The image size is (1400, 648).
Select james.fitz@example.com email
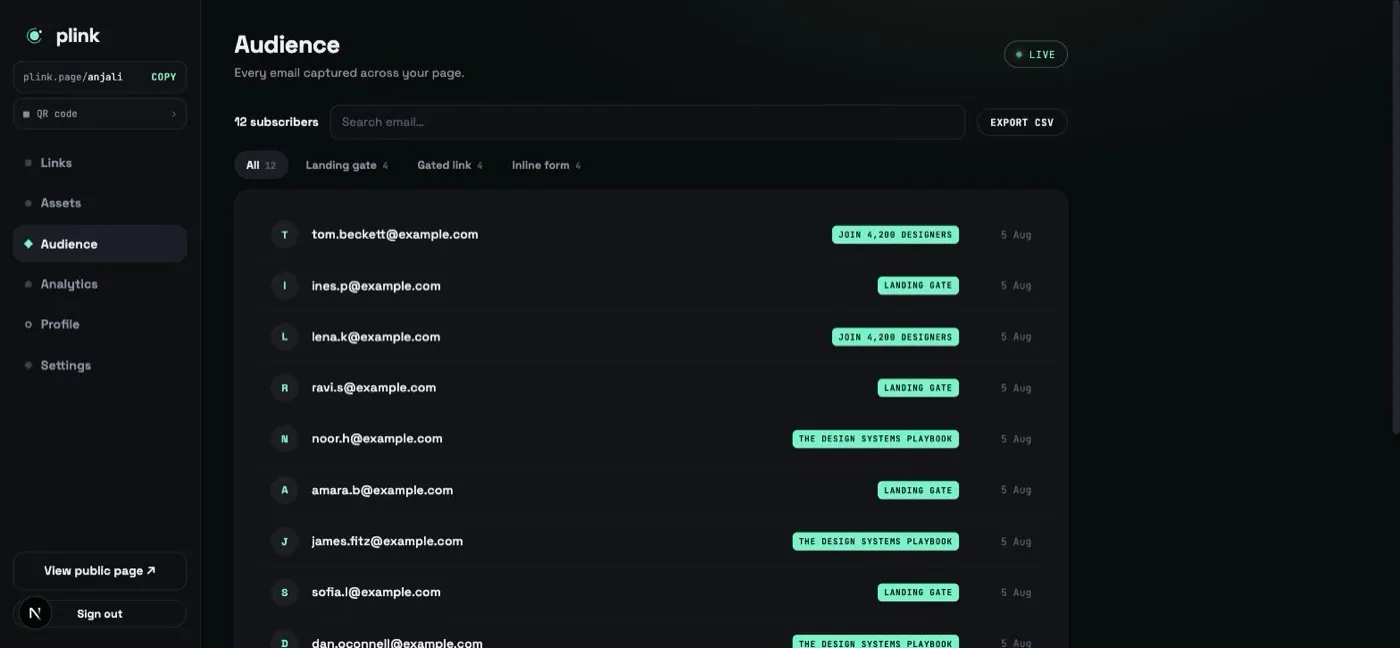(x=387, y=541)
